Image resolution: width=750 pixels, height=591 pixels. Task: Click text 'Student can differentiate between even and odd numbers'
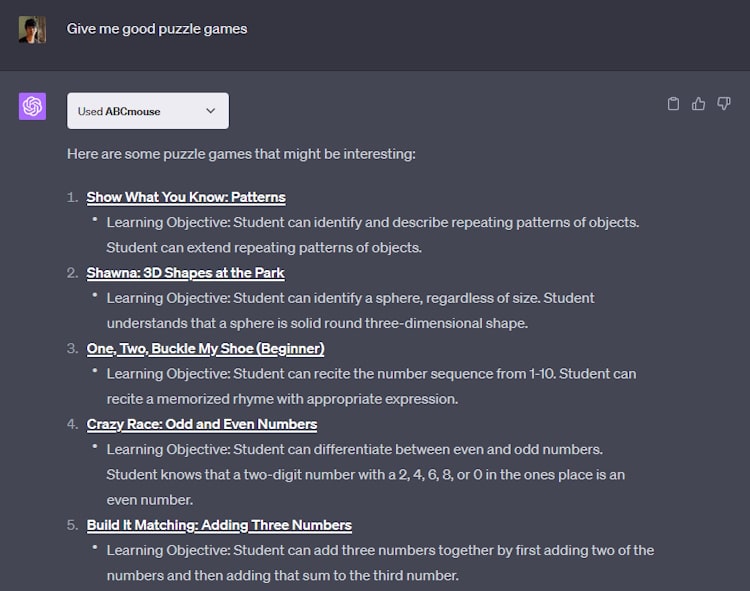pos(417,449)
